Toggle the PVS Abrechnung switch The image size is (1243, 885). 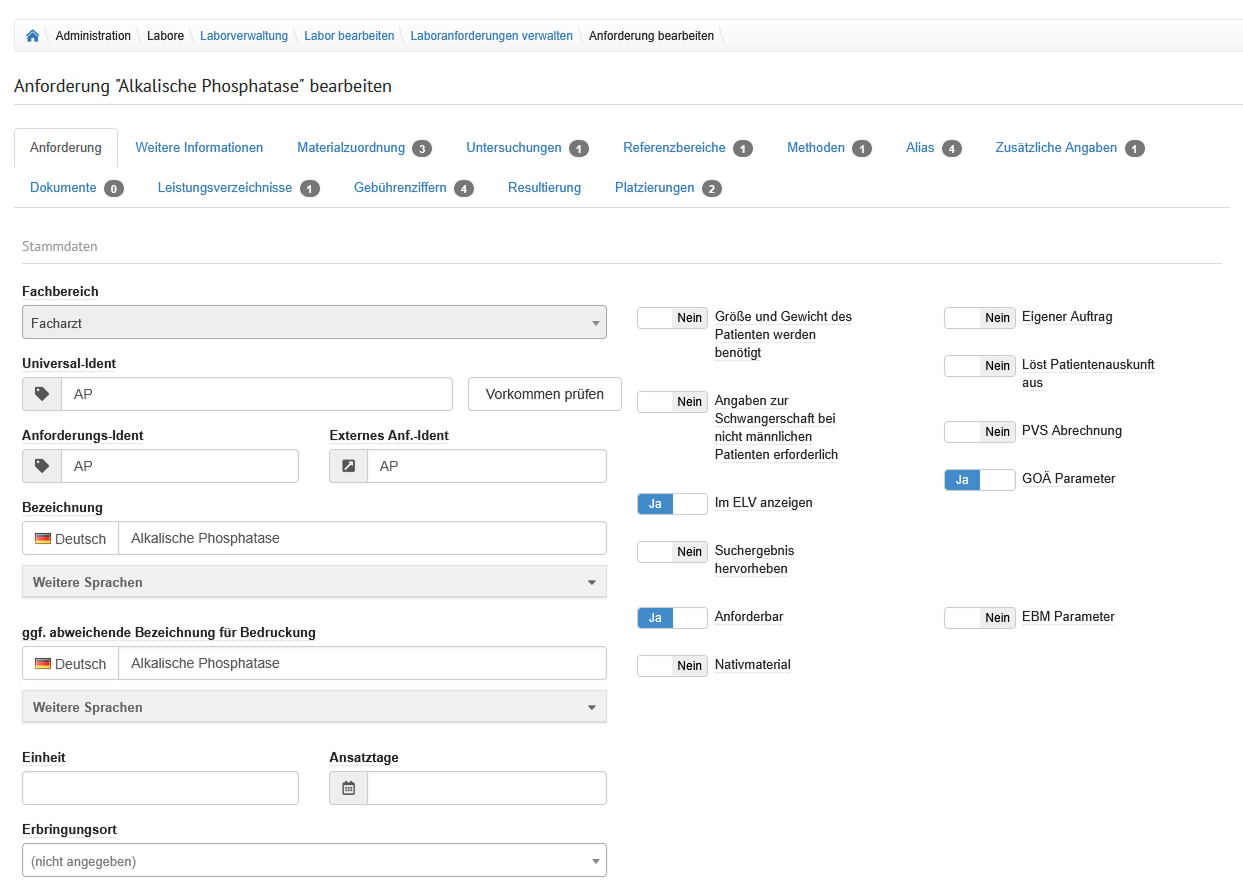pos(979,432)
